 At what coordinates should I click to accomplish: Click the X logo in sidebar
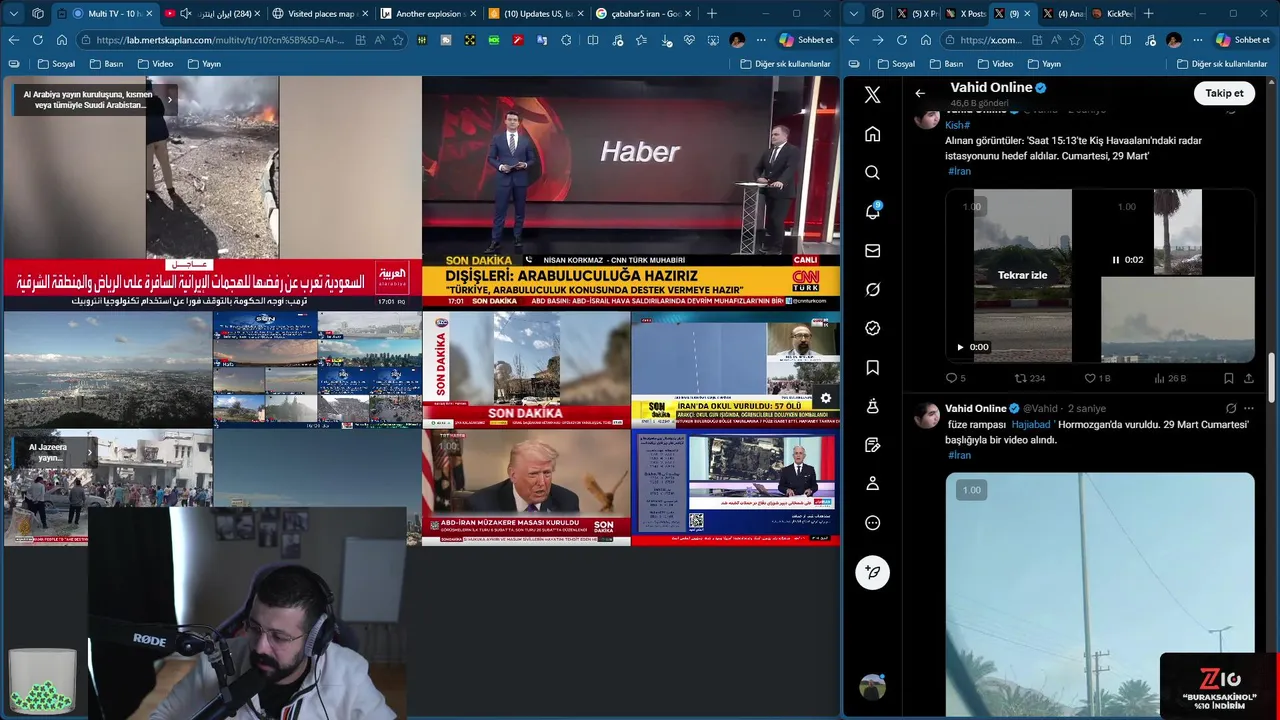(872, 95)
